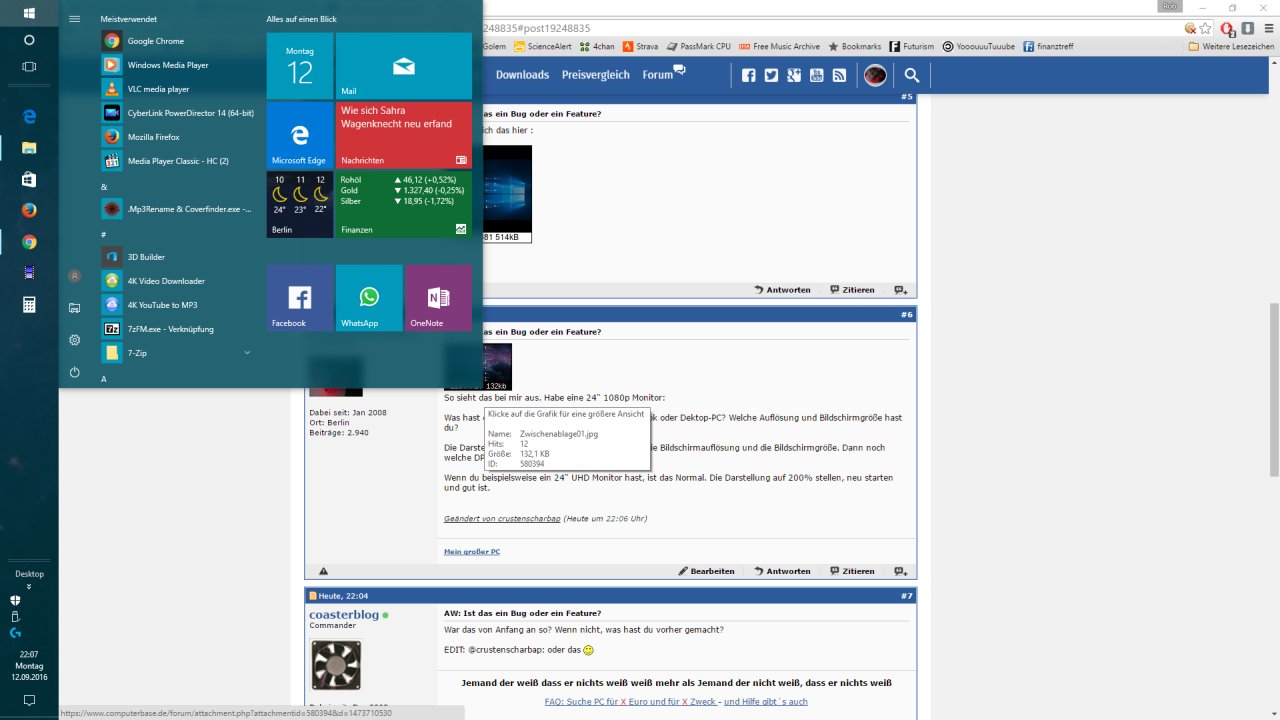The height and width of the screenshot is (720, 1280).
Task: Switch to Chrome via taskbar icon
Action: click(x=29, y=242)
